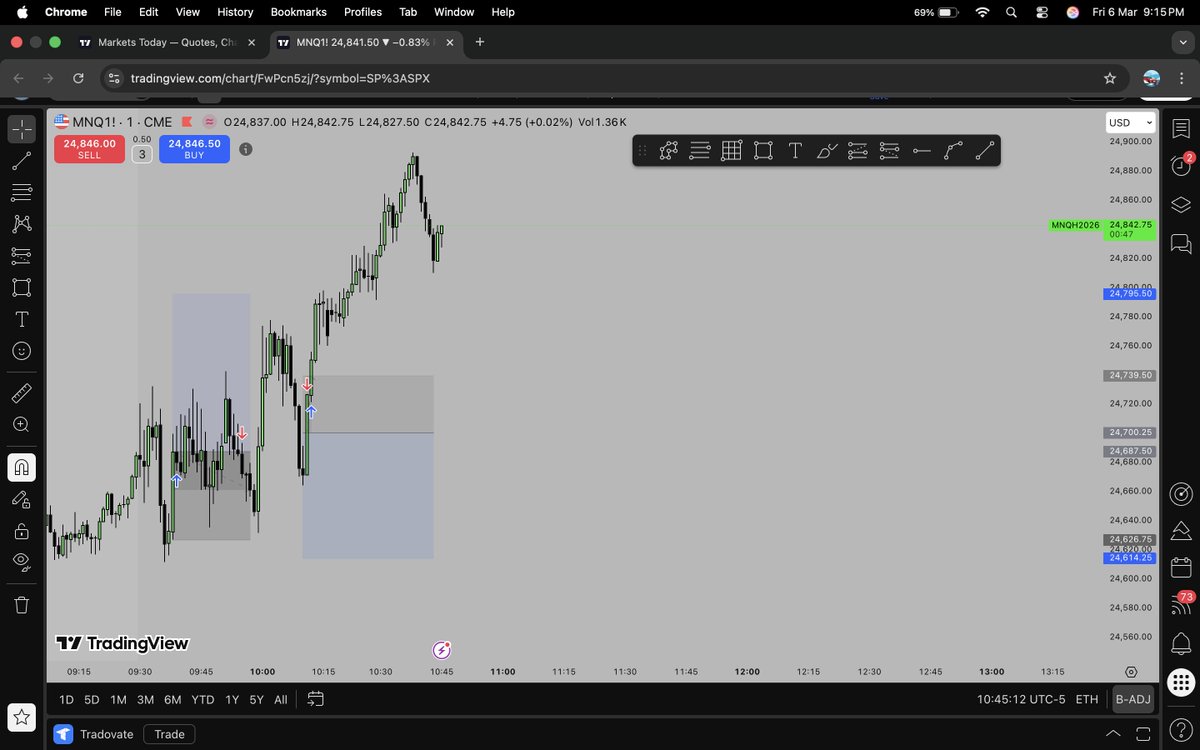Select the All time range
Viewport: 1200px width, 750px height.
tap(281, 700)
